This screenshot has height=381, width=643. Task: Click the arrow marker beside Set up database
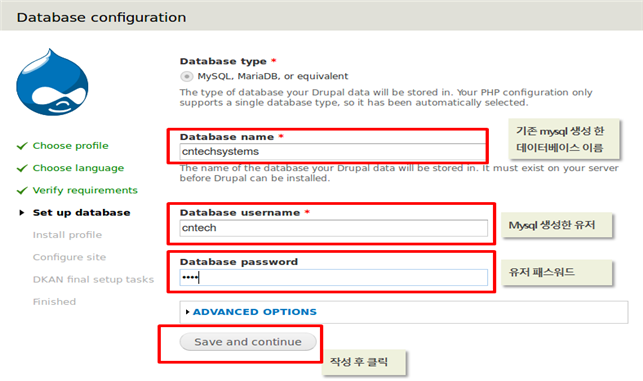coord(22,212)
